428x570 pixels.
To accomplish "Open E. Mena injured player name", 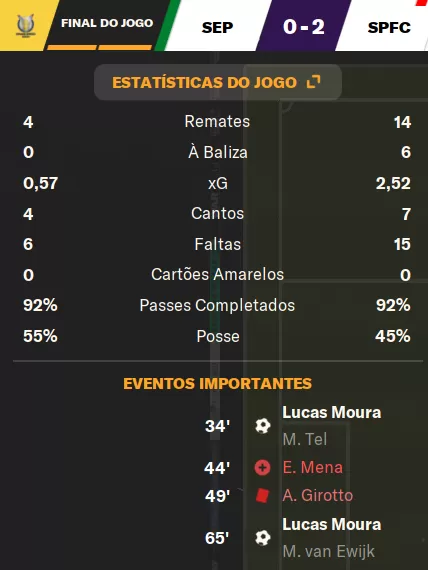I will coord(313,467).
